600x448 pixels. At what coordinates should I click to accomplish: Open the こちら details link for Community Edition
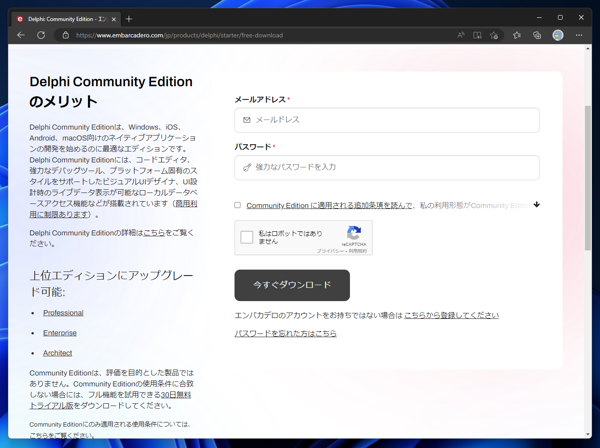154,233
